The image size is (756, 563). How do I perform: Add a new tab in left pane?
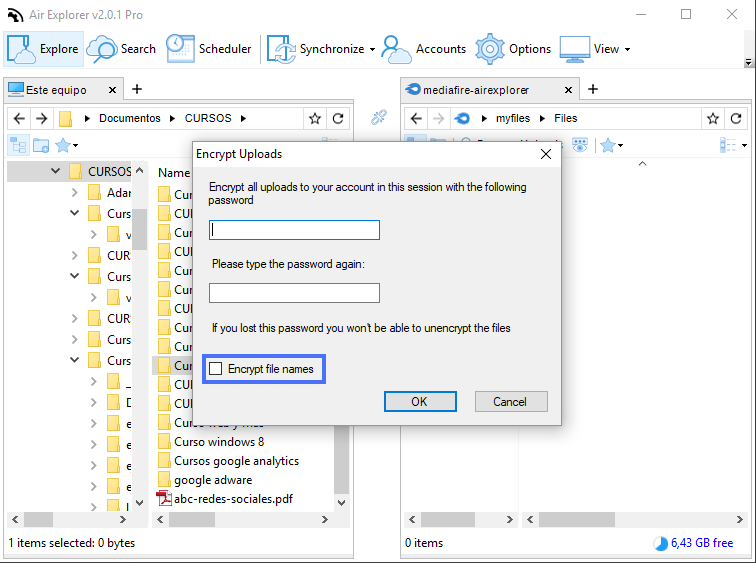click(x=137, y=89)
